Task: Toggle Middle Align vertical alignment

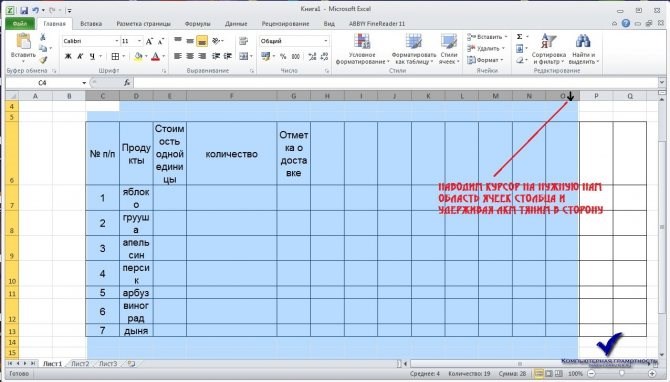Action: click(x=190, y=41)
